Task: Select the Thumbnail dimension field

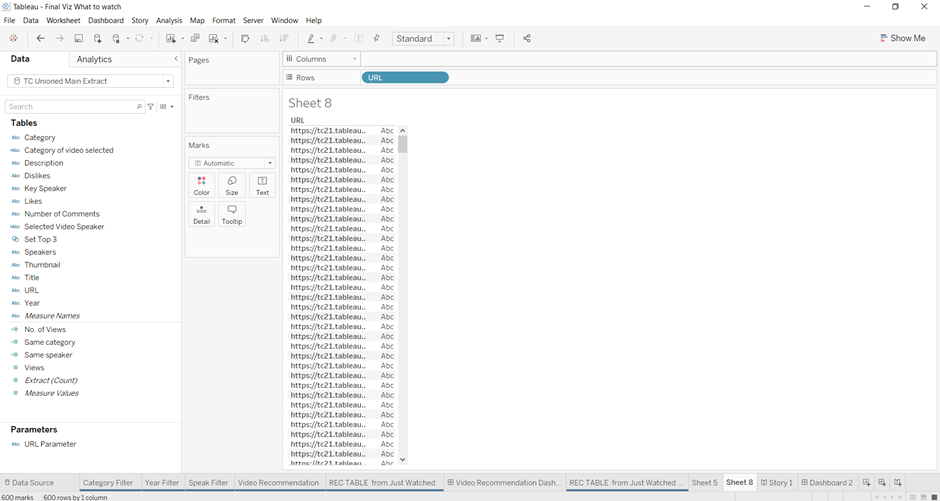Action: 42,265
